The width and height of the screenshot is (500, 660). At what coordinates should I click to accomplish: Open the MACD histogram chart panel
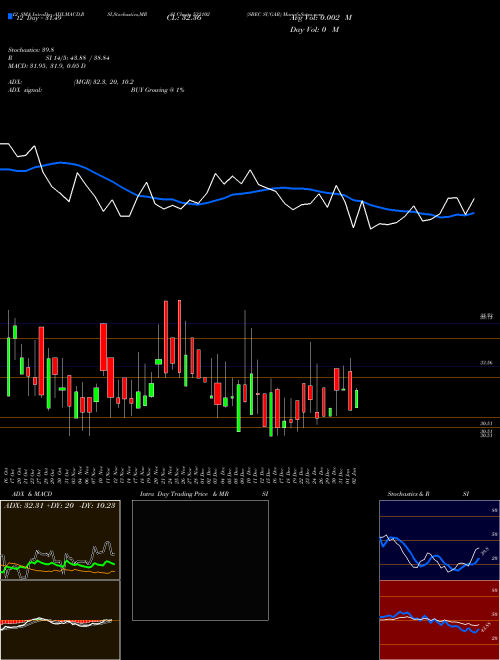(60, 620)
